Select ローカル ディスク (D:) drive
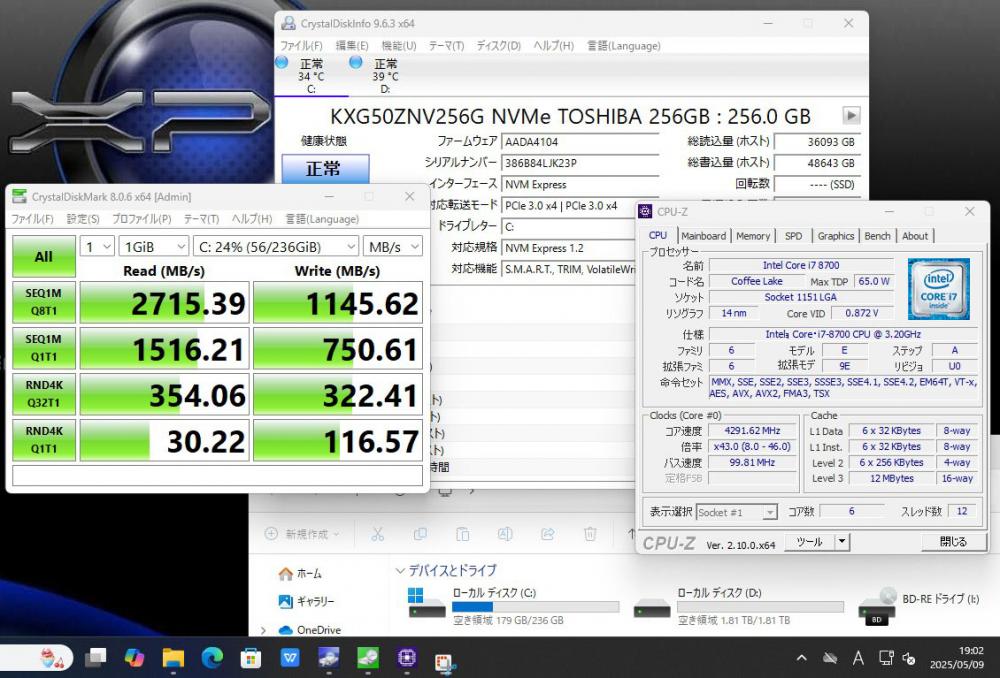 point(739,605)
